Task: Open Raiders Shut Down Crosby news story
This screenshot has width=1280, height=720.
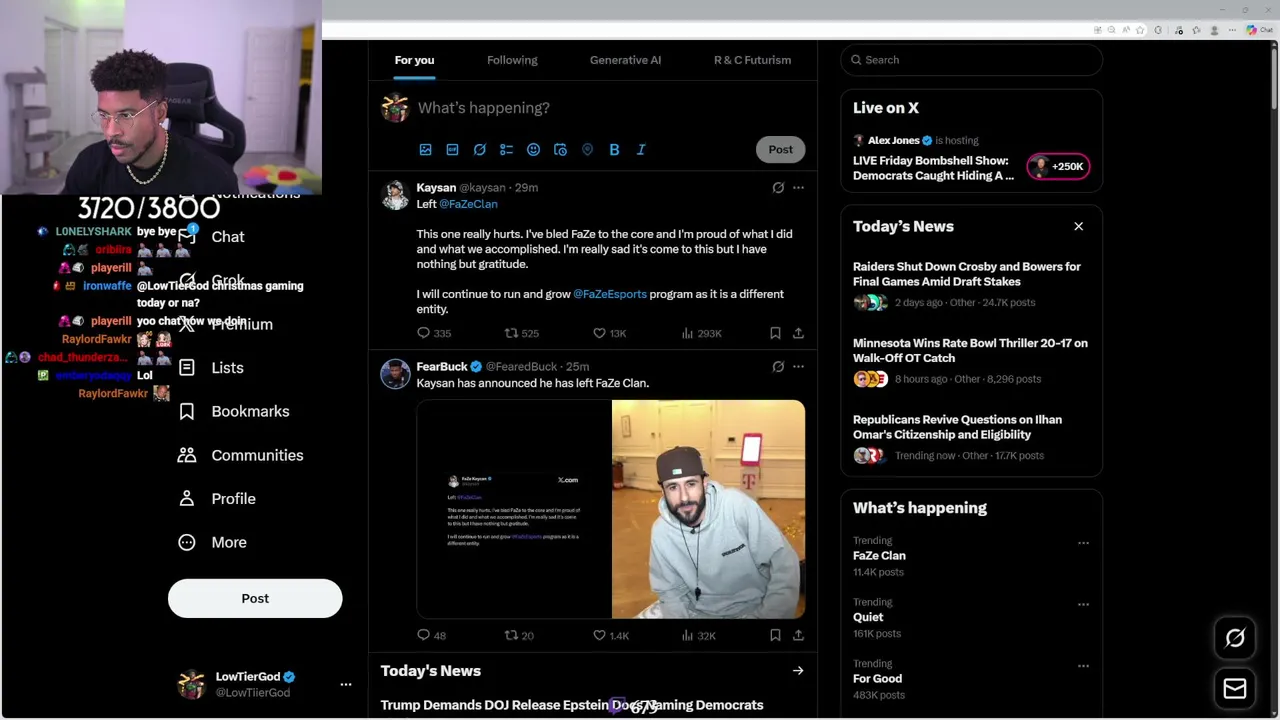Action: click(x=971, y=284)
